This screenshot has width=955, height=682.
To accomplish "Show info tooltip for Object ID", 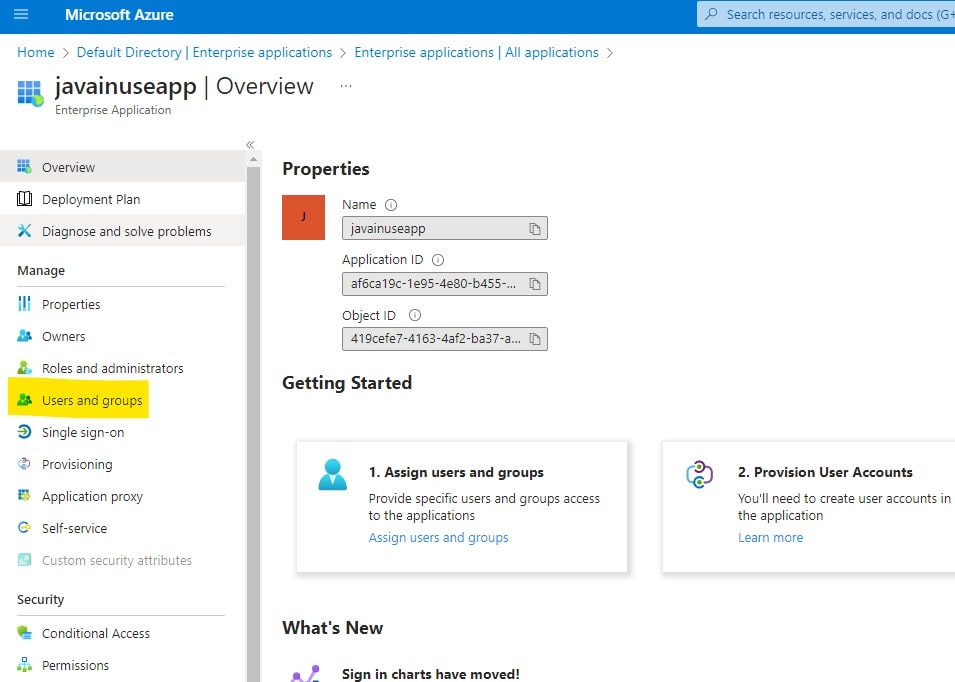I will point(415,315).
